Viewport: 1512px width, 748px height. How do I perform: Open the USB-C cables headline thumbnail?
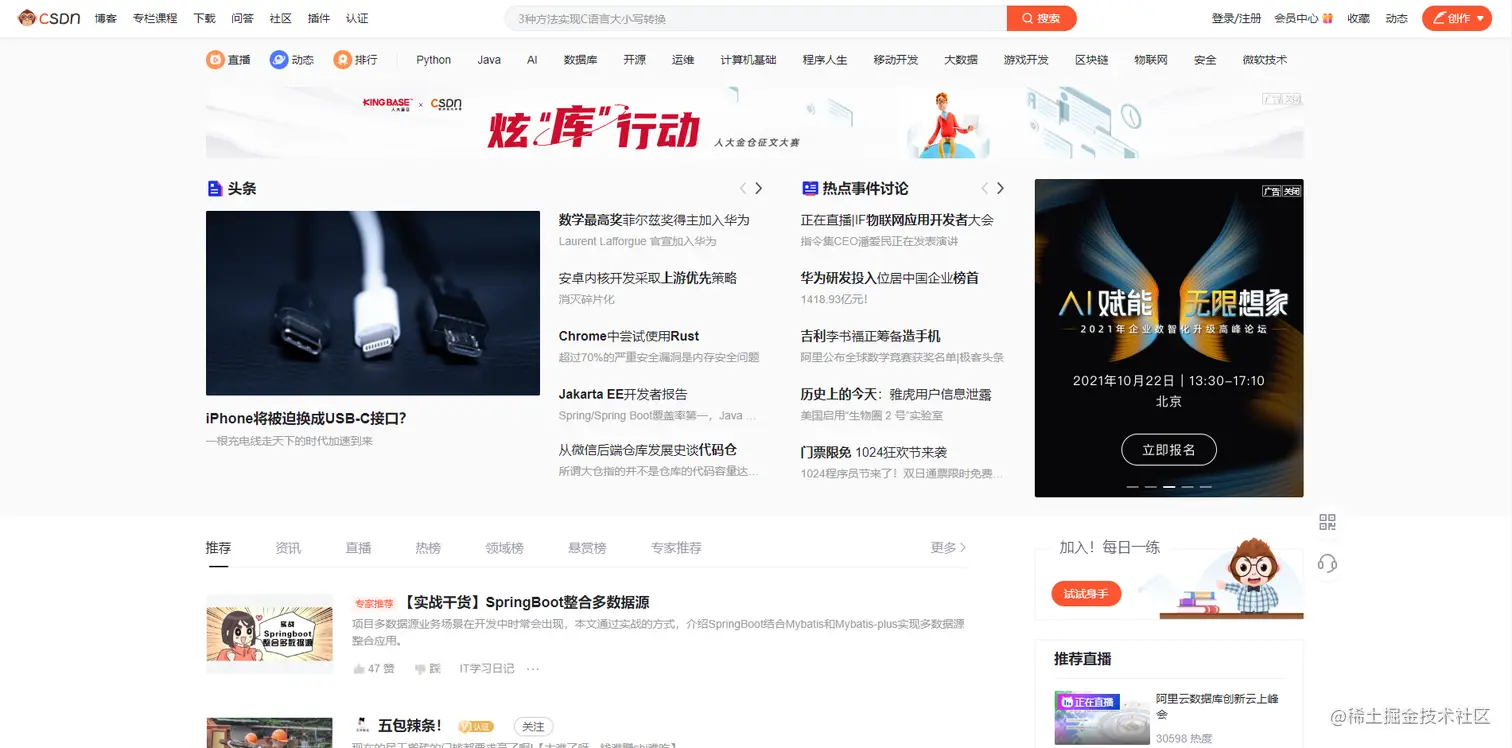373,303
